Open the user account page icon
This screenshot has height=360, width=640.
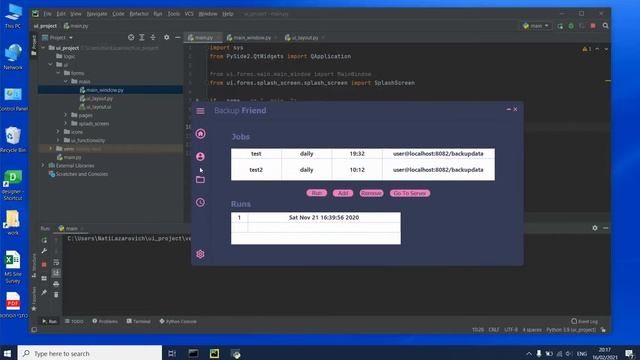click(x=200, y=156)
